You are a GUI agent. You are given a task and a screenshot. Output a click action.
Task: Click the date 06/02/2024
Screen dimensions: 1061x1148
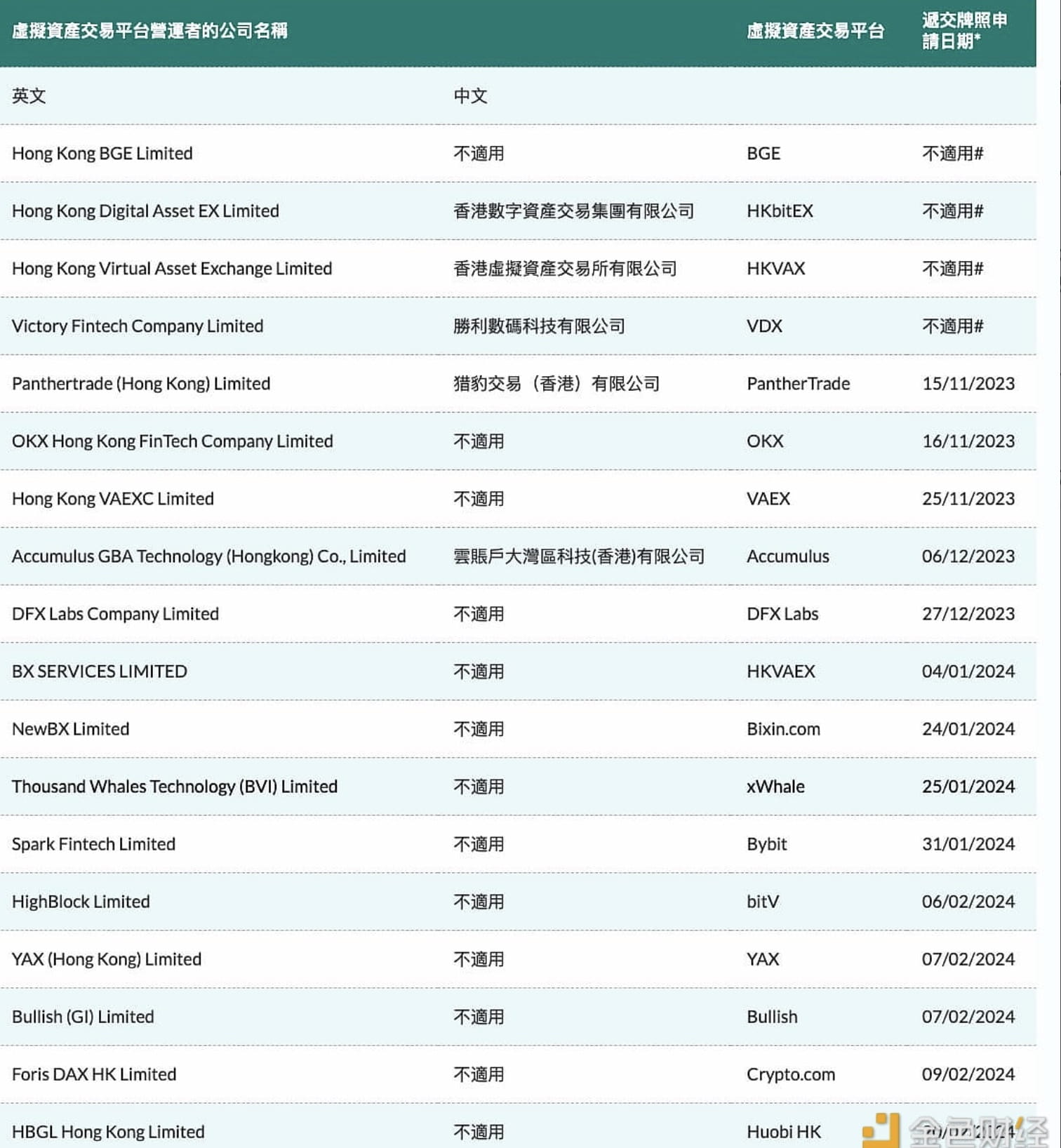coord(968,902)
